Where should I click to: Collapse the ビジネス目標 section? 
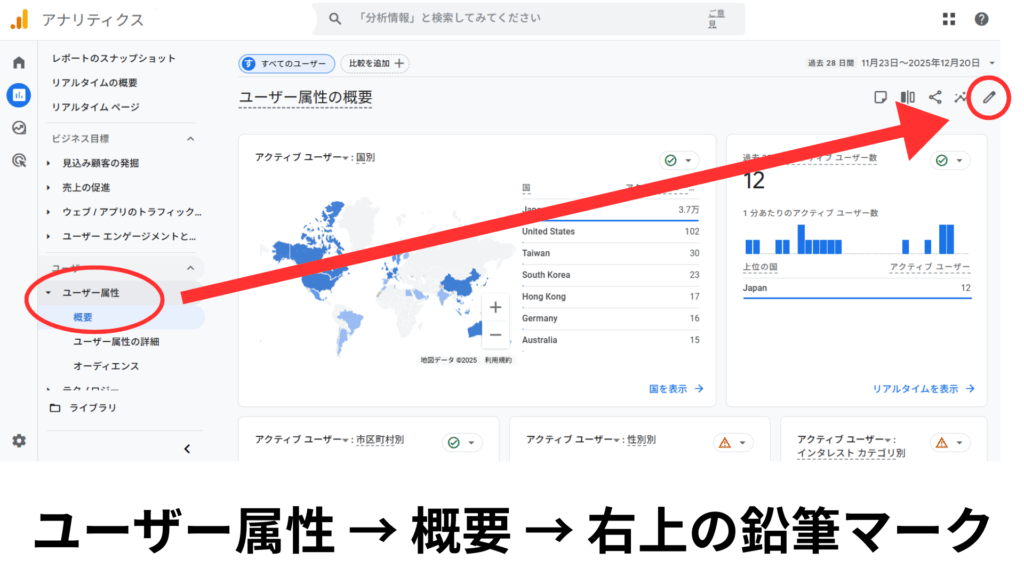pos(189,138)
